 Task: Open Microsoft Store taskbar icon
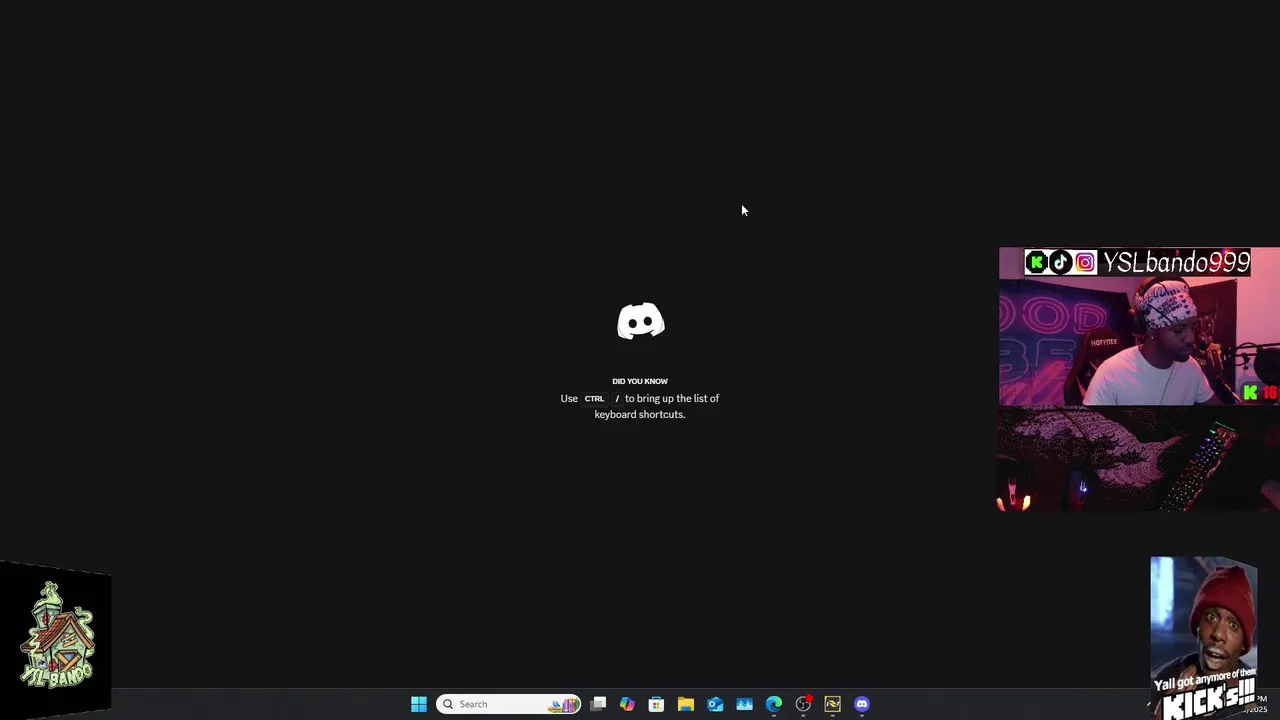656,704
